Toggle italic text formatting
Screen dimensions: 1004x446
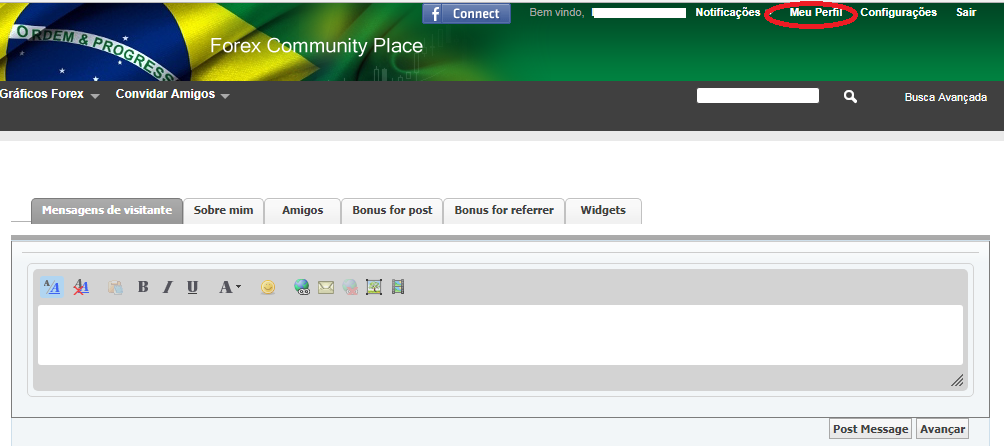coord(167,287)
